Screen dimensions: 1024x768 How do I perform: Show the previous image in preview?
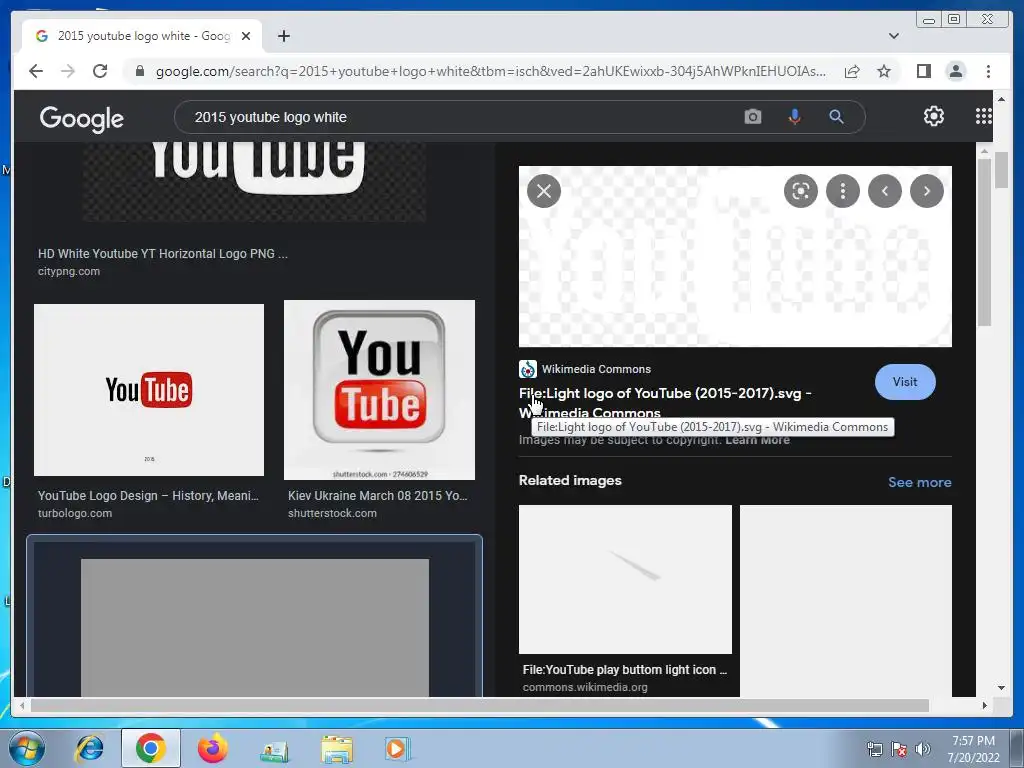(x=885, y=191)
